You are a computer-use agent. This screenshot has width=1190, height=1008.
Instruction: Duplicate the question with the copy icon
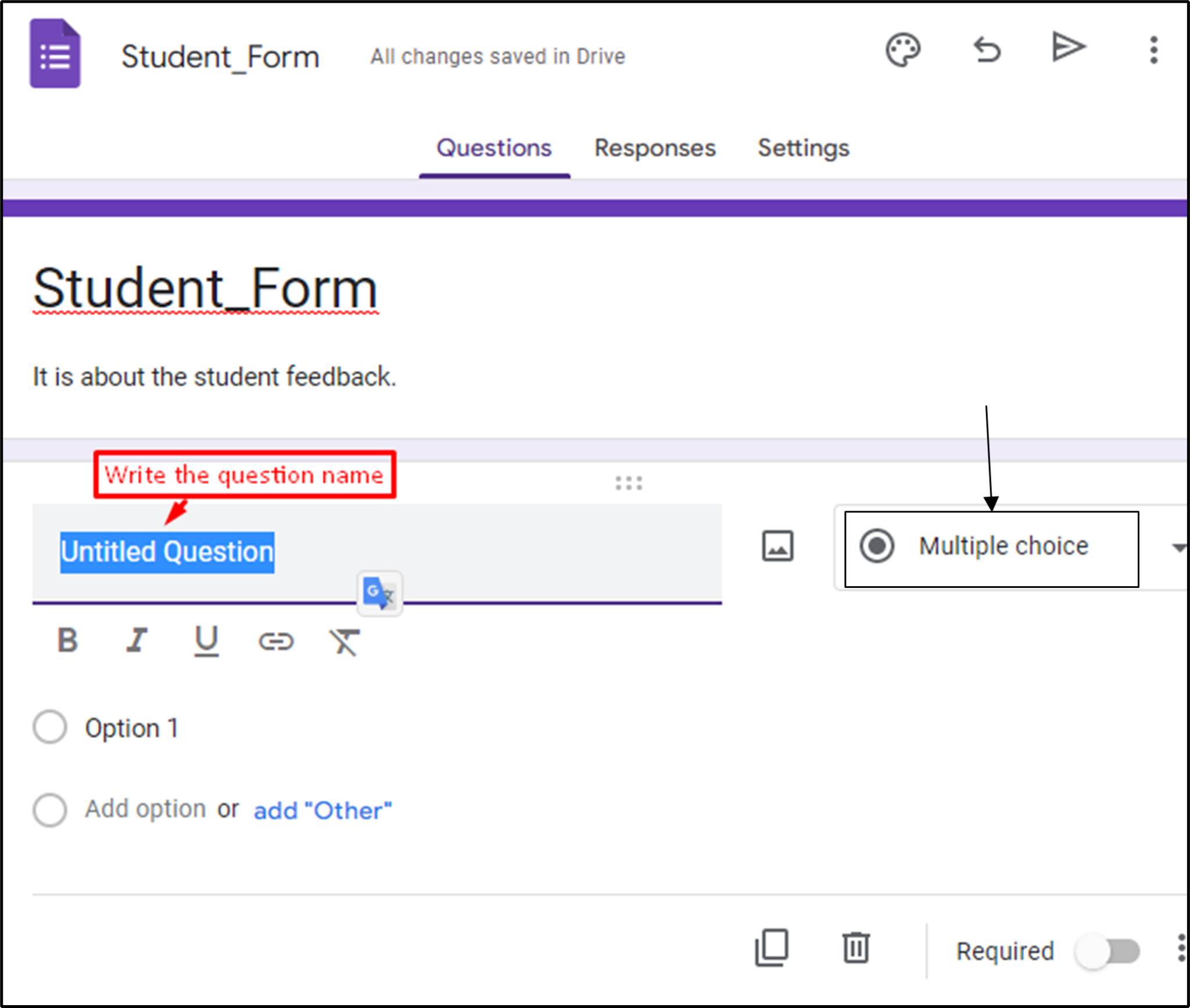point(772,948)
